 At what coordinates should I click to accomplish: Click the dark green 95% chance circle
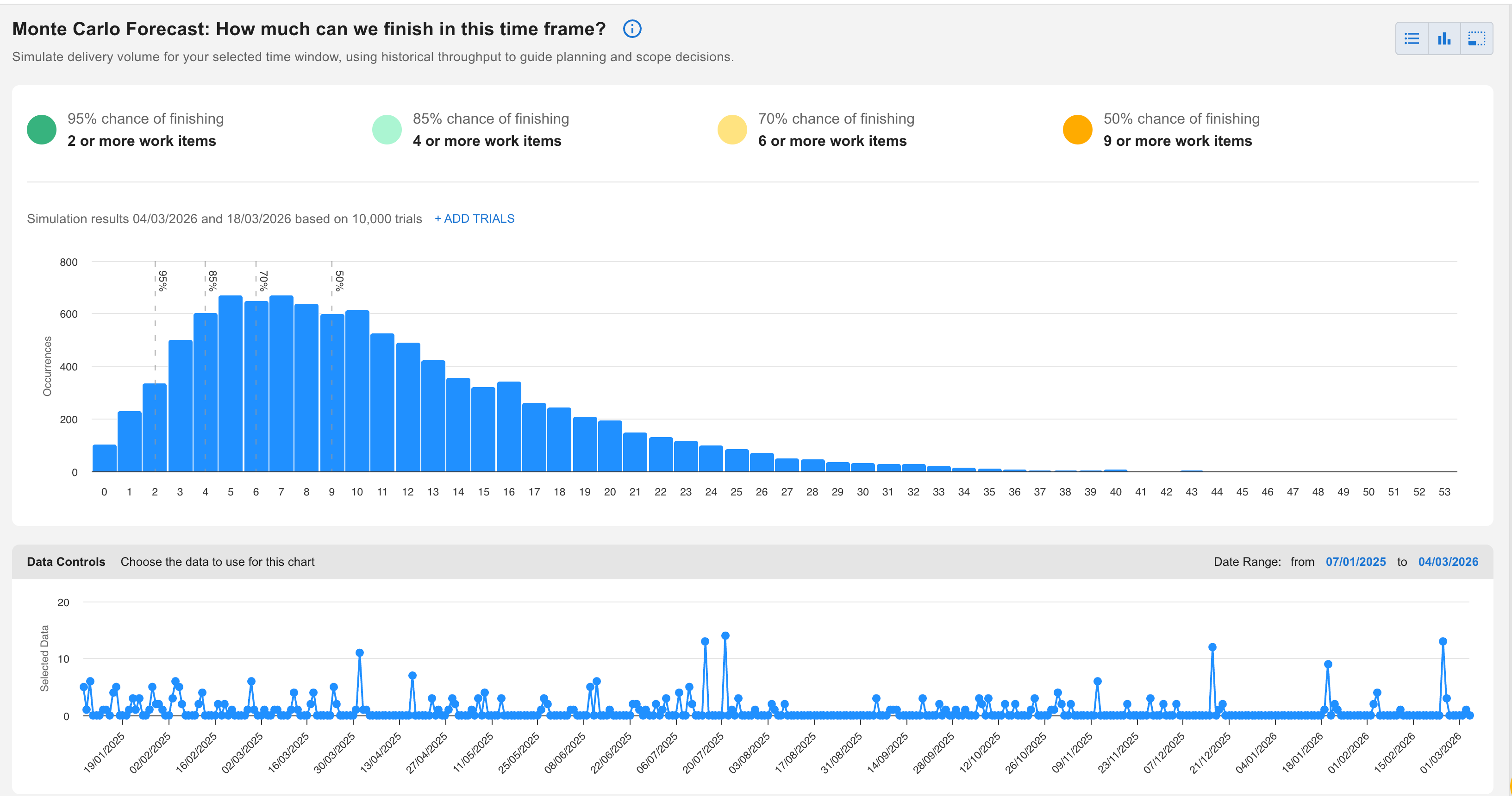pos(42,130)
